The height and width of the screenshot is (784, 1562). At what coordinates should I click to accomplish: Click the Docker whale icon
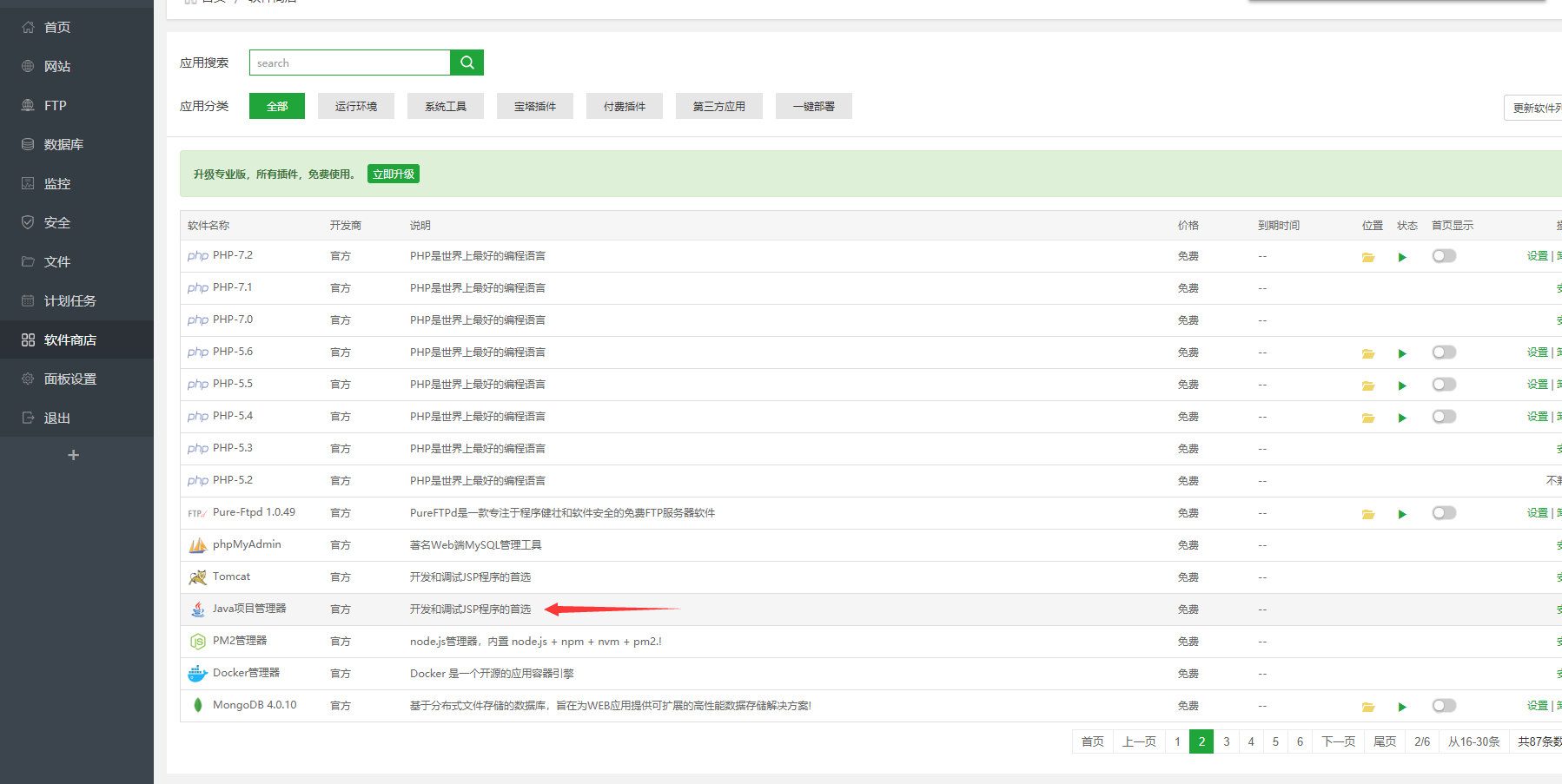point(198,674)
